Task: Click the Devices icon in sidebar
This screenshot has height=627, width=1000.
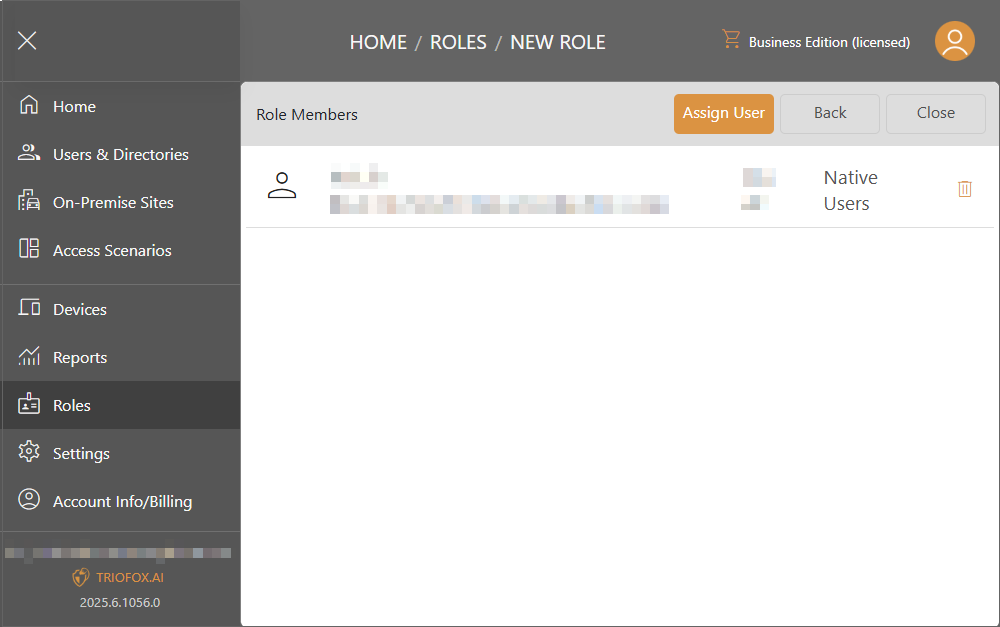Action: point(29,307)
